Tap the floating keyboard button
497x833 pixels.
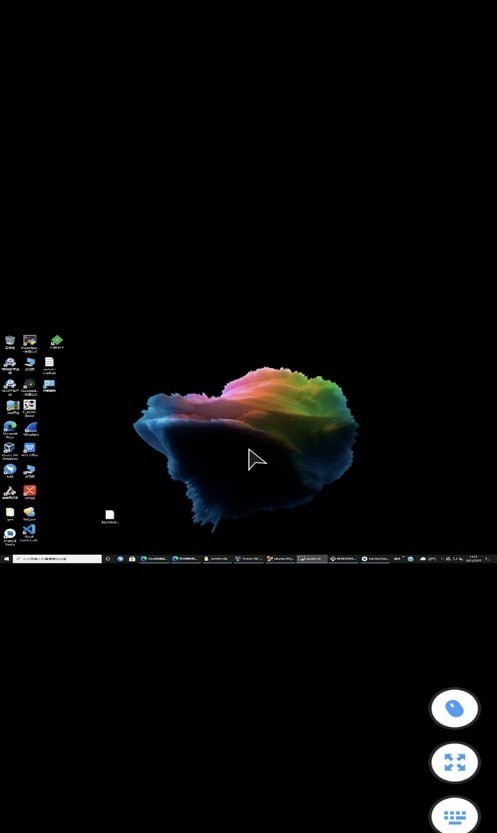454,815
